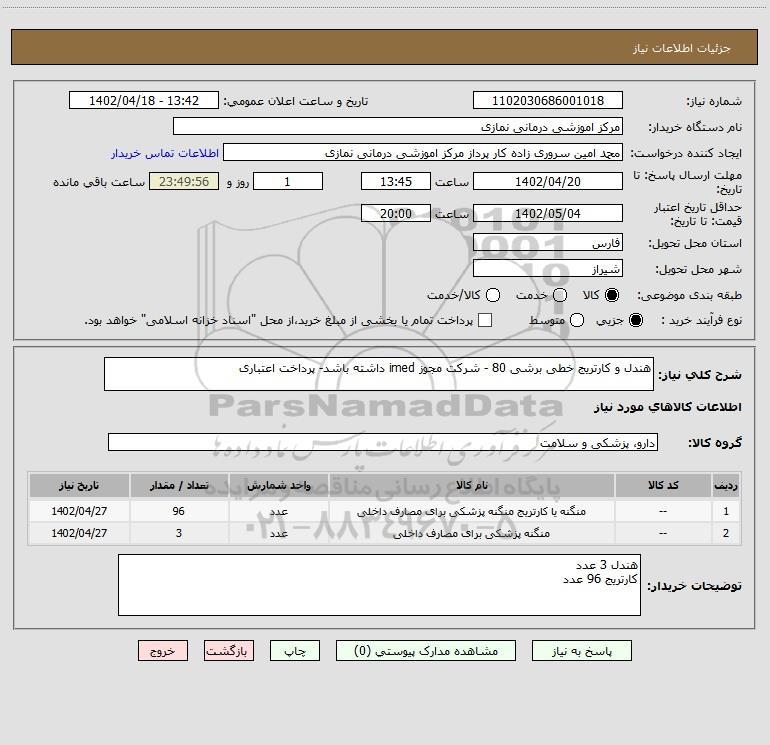Click the announcement date field 1402/04/18 - 13:42
770x745 pixels.
(x=144, y=100)
